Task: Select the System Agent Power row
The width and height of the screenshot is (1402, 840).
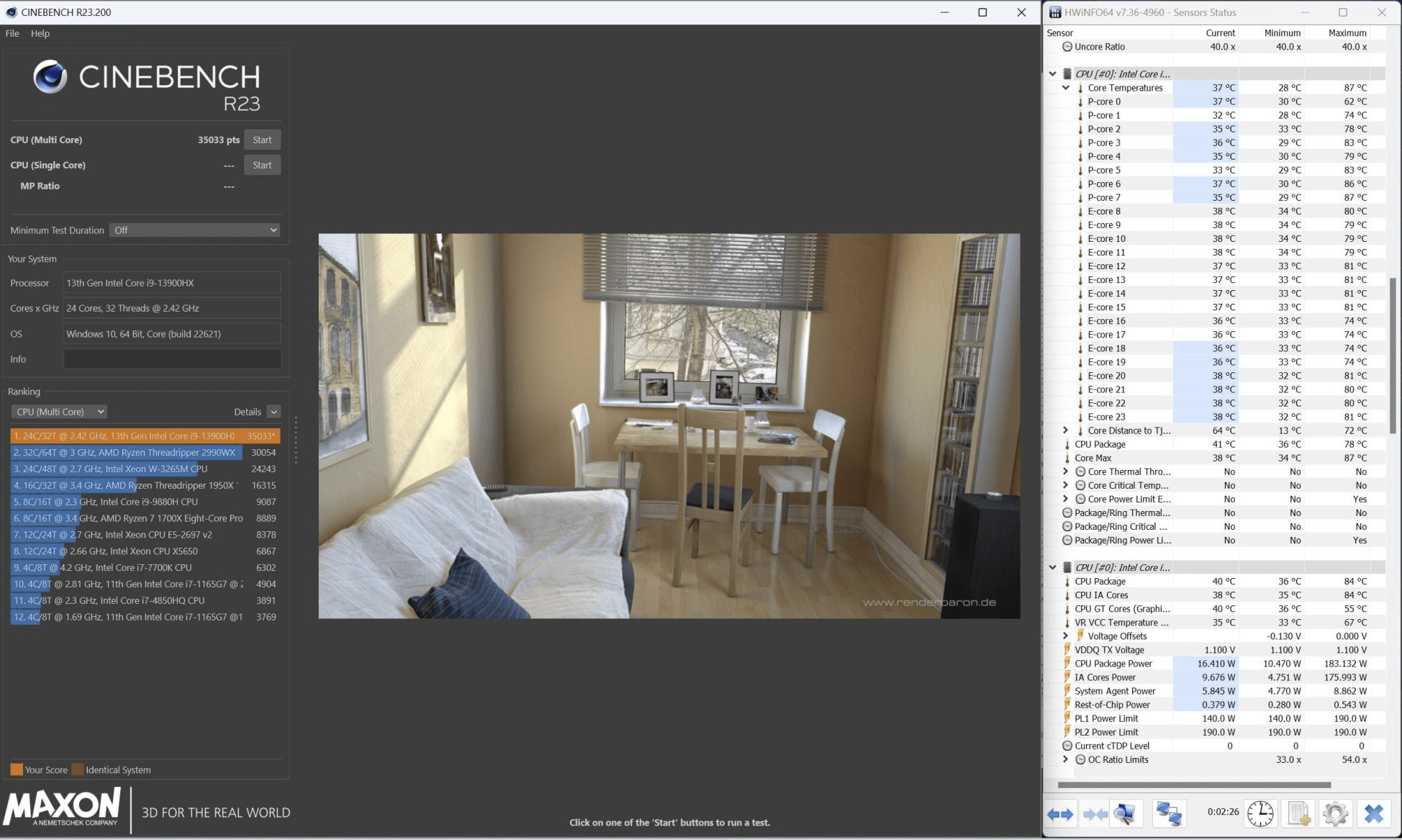Action: (x=1215, y=691)
